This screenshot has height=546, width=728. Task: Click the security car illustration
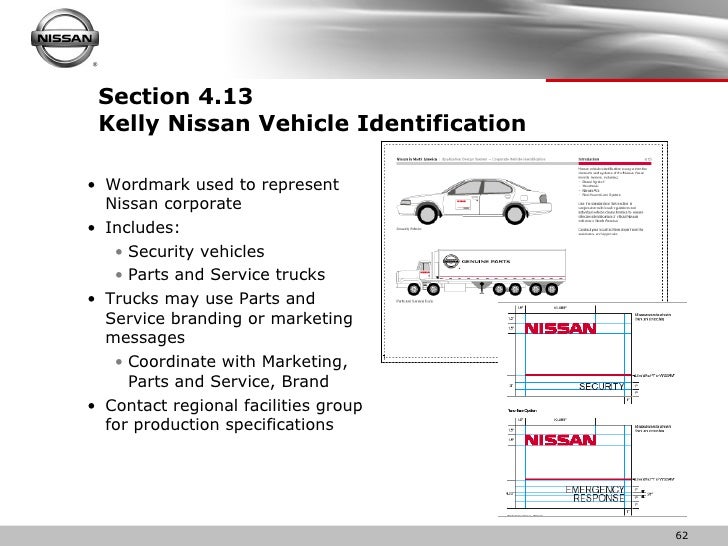[x=474, y=201]
